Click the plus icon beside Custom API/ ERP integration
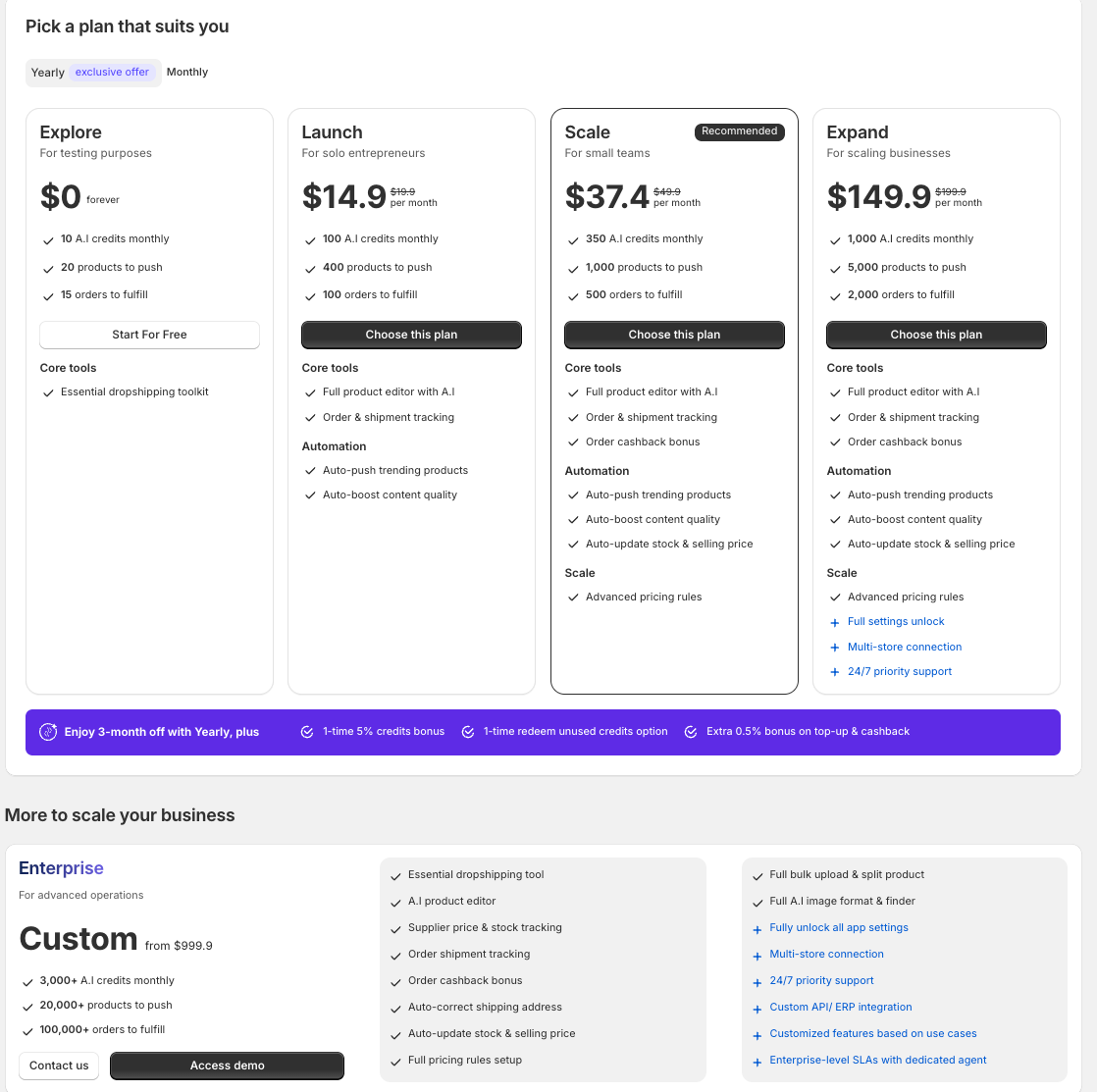The height and width of the screenshot is (1092, 1097). pyautogui.click(x=757, y=1009)
